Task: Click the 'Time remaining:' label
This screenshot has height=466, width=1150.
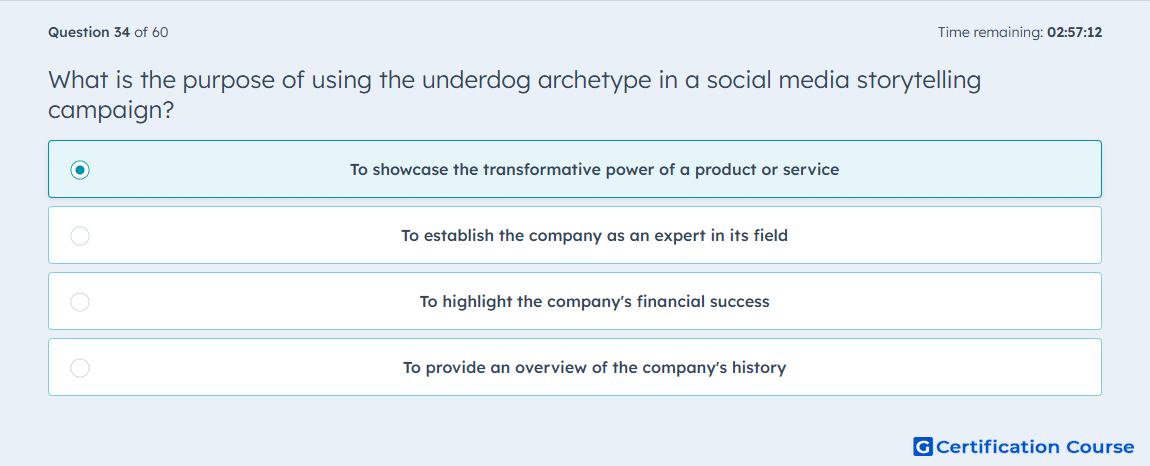Action: [x=990, y=32]
